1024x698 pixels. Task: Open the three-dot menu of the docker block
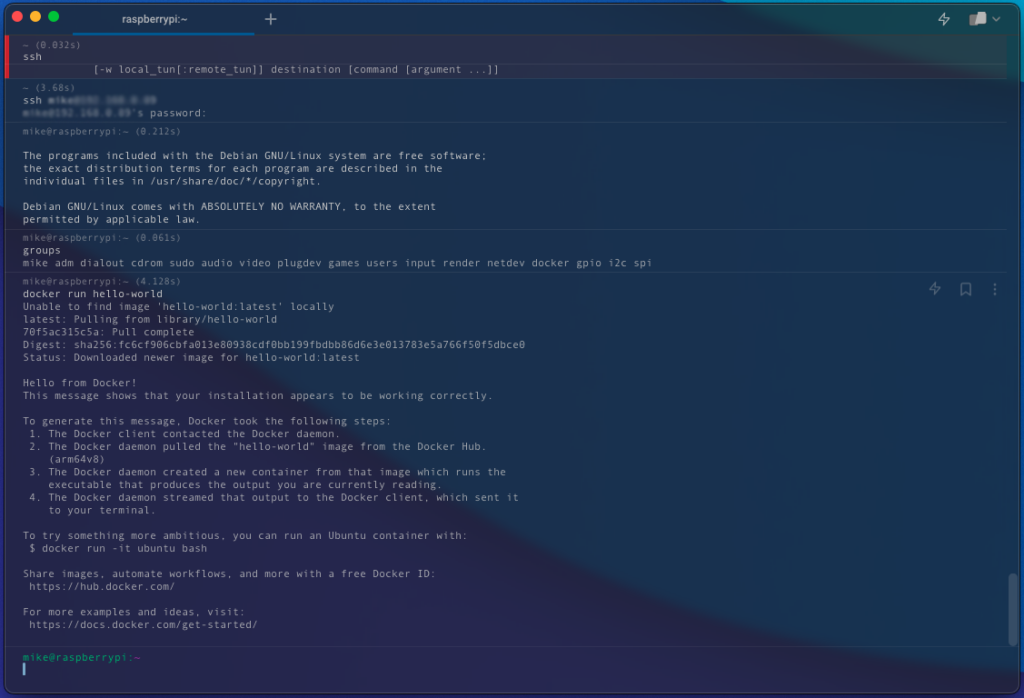pyautogui.click(x=995, y=289)
